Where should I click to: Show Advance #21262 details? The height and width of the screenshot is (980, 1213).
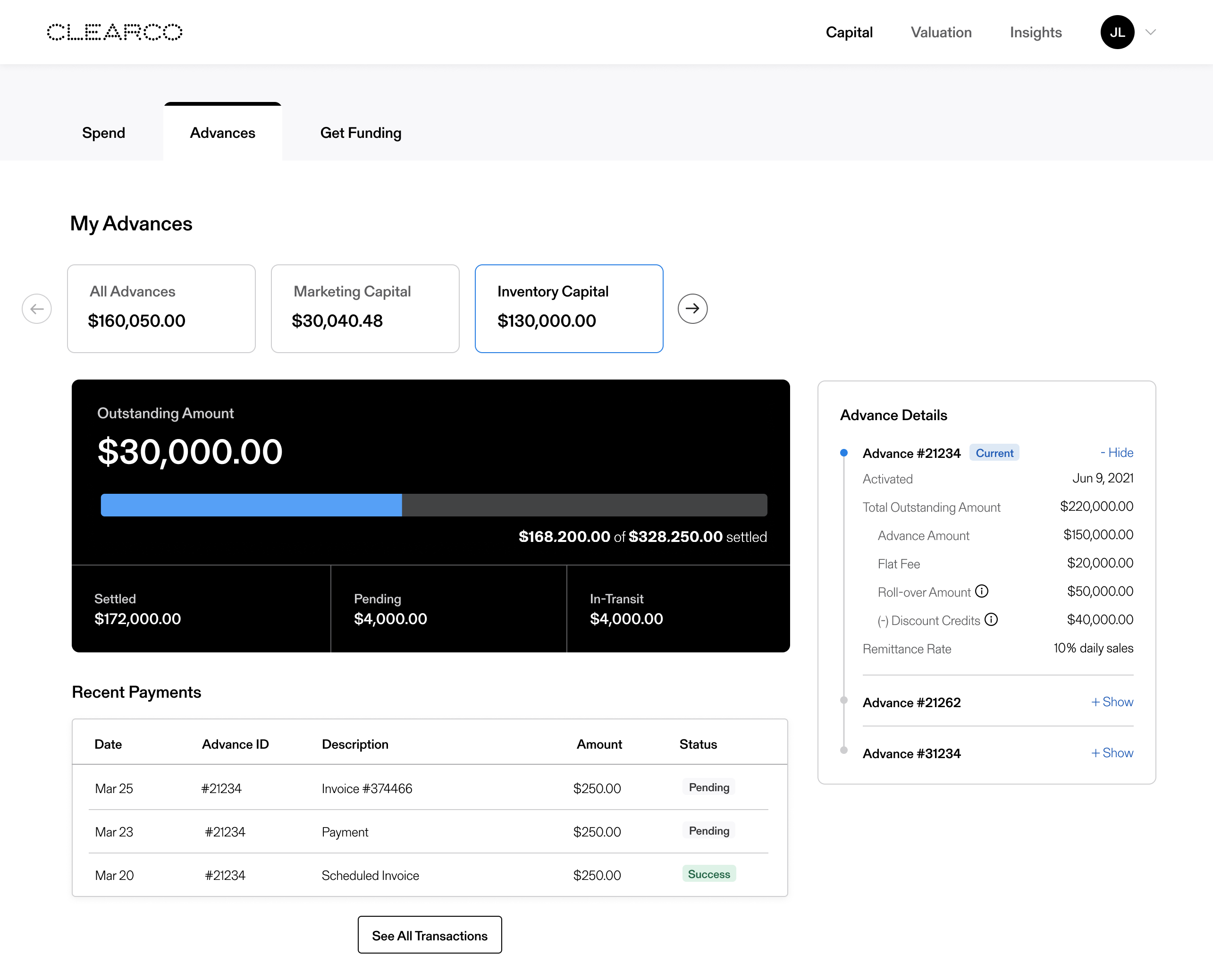click(x=1112, y=701)
